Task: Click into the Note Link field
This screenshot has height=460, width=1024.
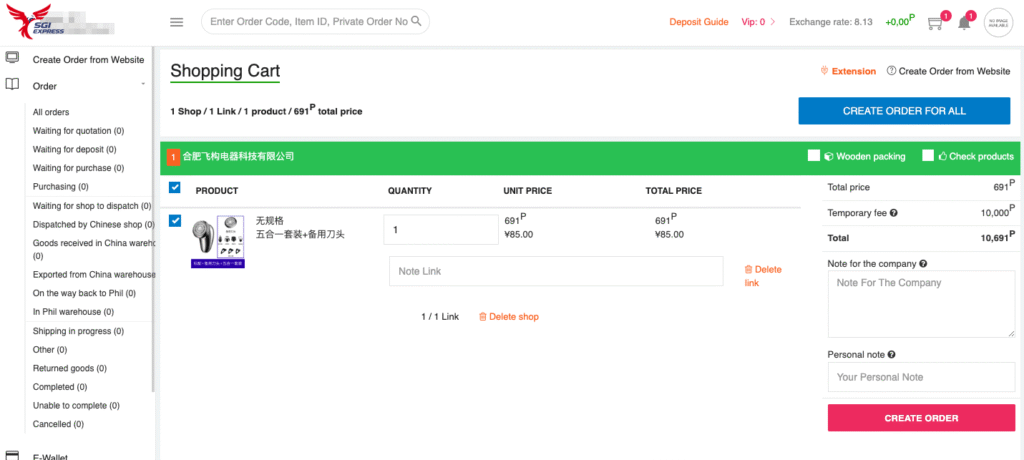Action: [x=555, y=272]
